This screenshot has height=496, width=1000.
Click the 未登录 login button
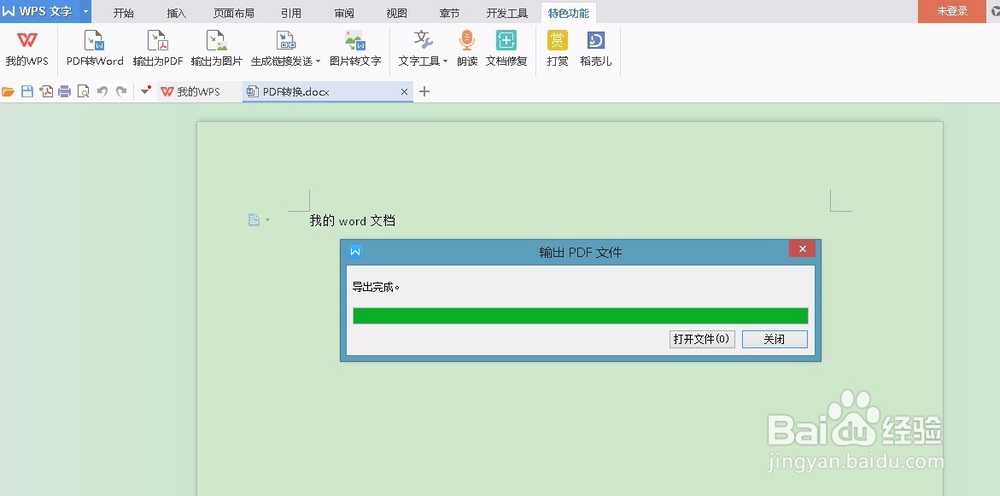952,11
